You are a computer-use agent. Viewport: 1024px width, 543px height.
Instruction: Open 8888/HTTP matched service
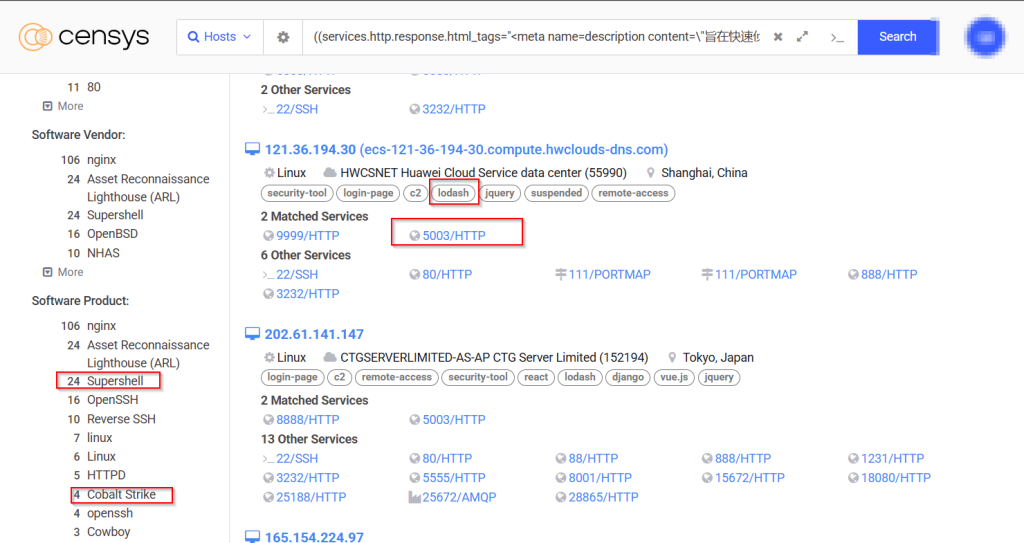pos(308,420)
